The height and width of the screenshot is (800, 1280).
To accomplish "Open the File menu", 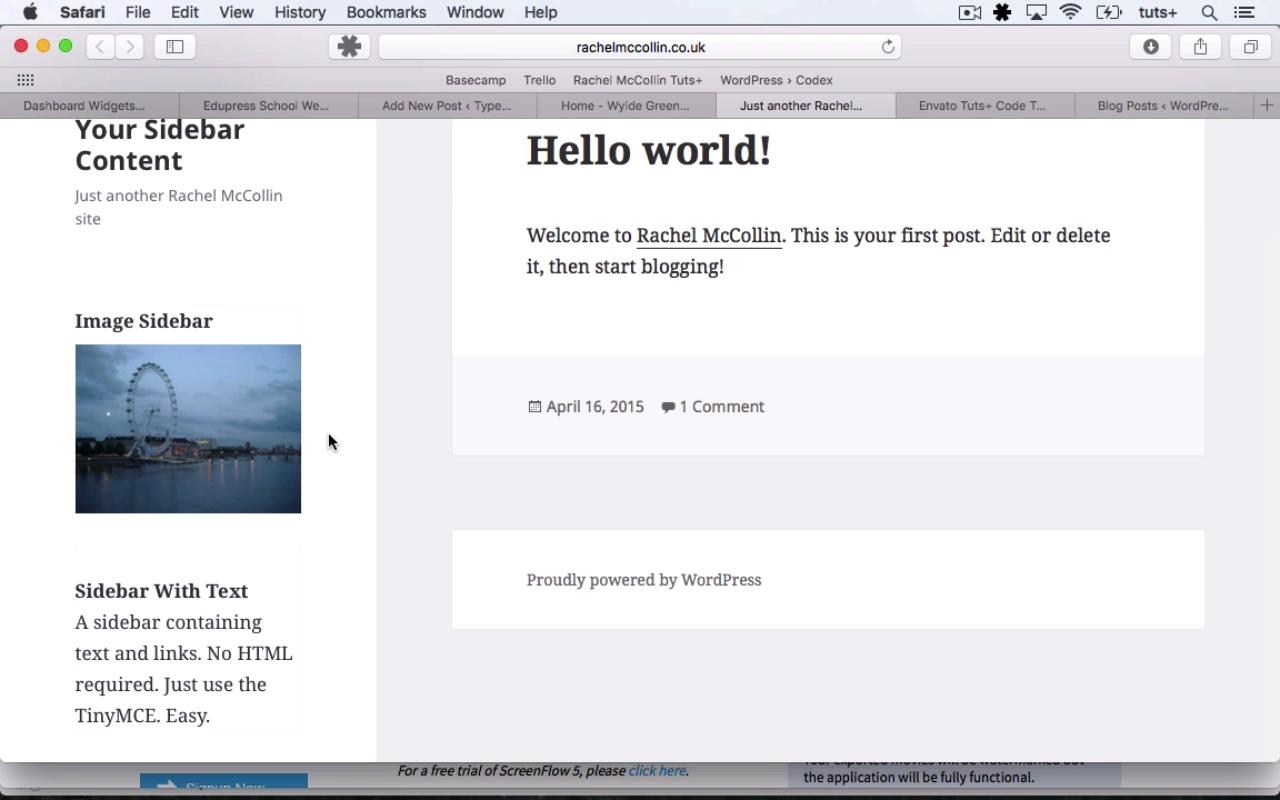I will coord(138,12).
